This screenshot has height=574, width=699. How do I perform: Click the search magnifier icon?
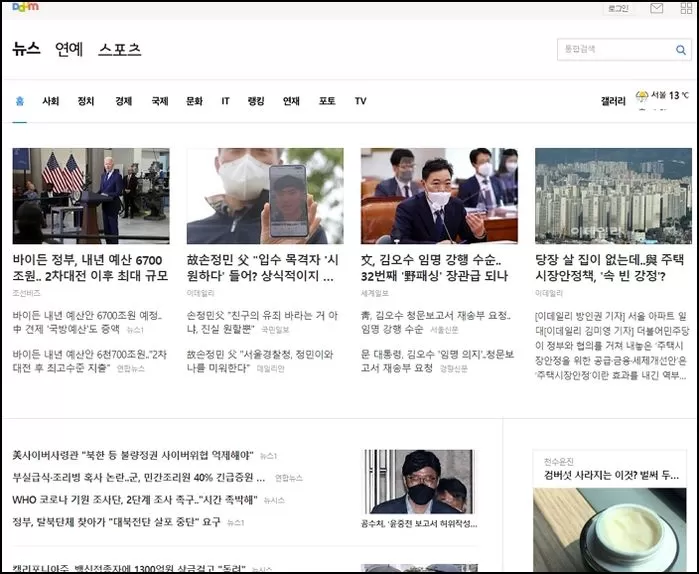pyautogui.click(x=680, y=50)
